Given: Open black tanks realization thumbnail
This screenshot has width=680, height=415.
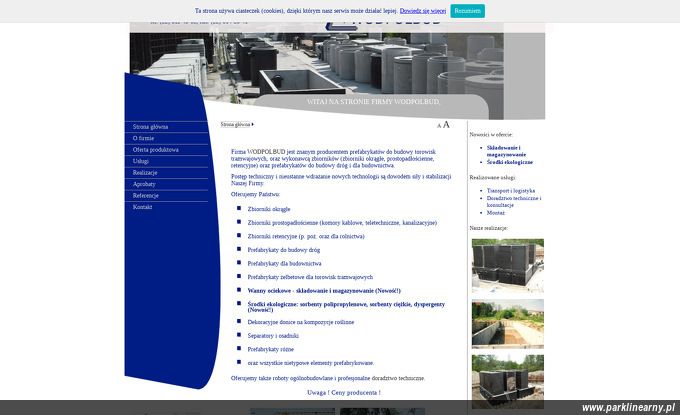Looking at the screenshot, I should [507, 266].
